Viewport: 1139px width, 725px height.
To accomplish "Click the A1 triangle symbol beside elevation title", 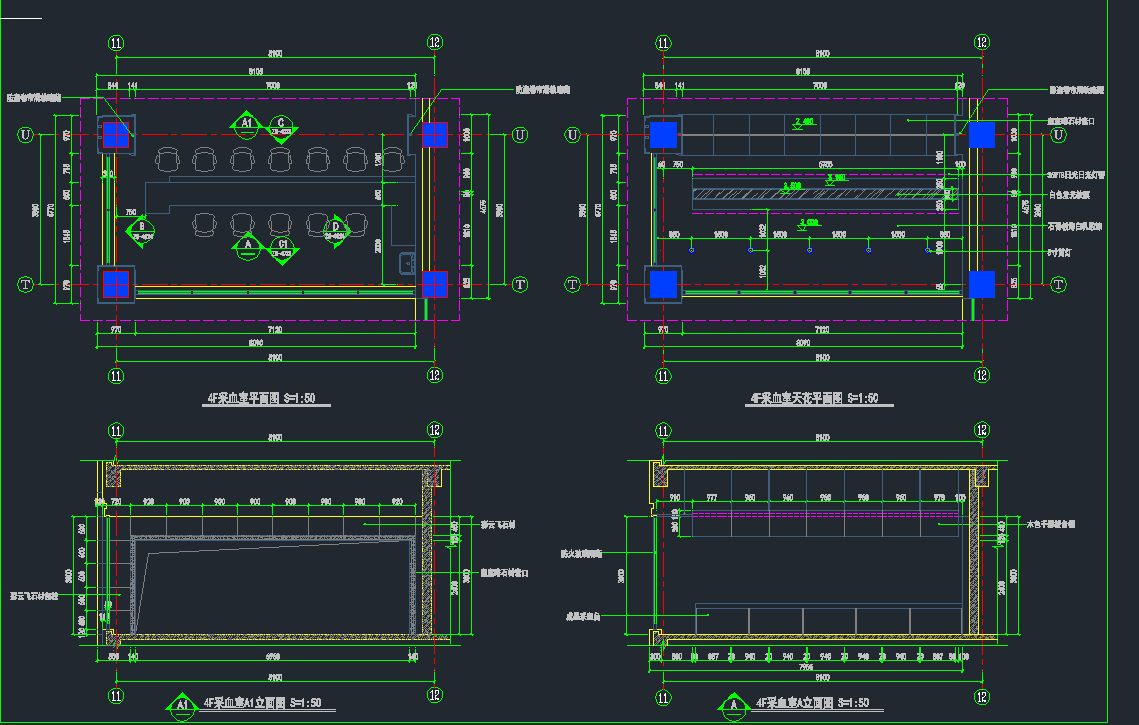I will pos(183,704).
